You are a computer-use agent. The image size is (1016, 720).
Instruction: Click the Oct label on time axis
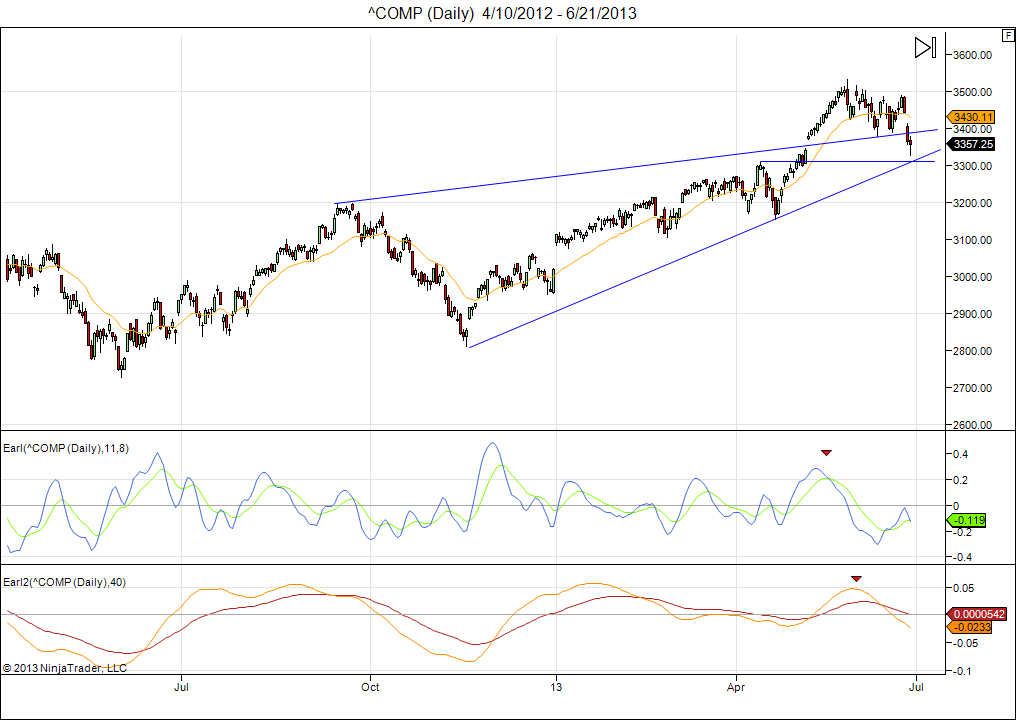tap(370, 687)
